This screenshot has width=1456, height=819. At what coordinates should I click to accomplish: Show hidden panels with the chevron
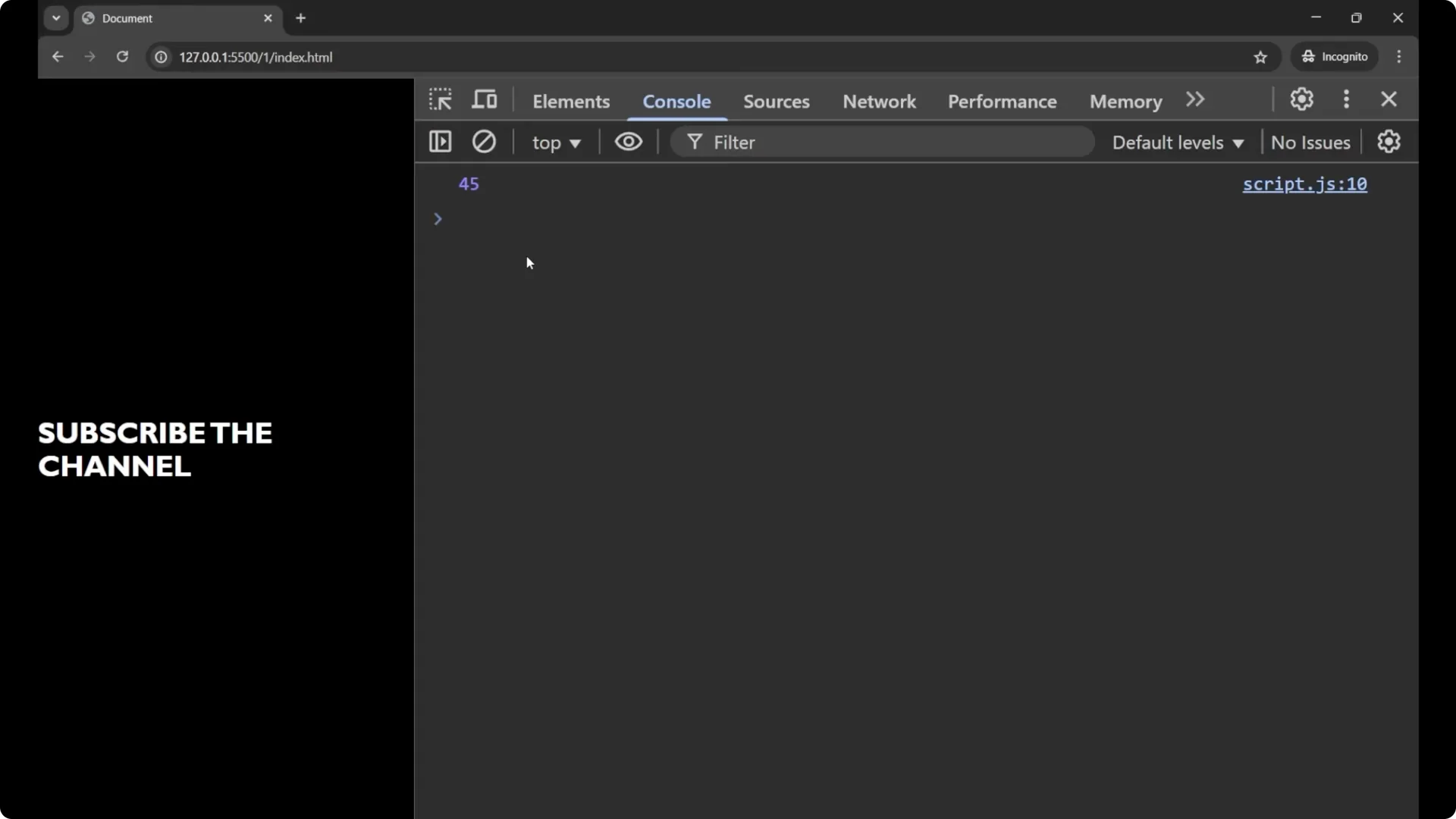[1196, 99]
